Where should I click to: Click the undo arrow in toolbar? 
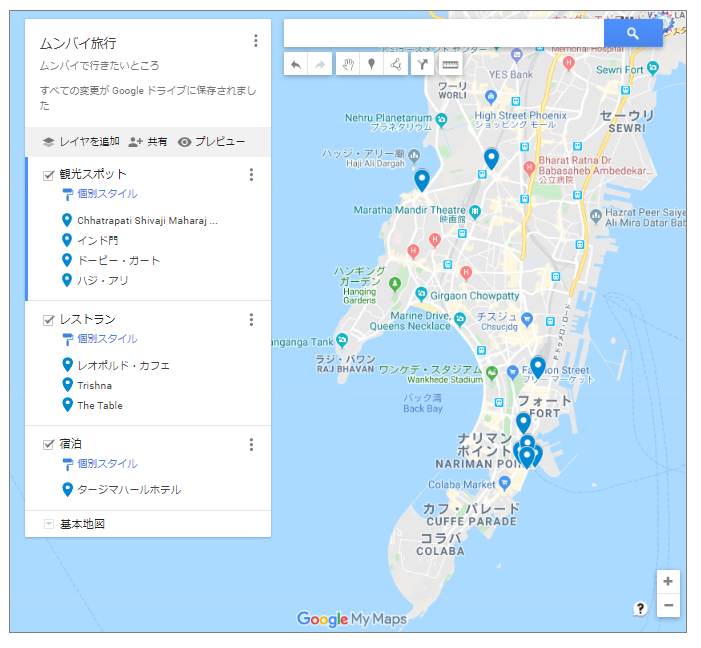(x=296, y=65)
